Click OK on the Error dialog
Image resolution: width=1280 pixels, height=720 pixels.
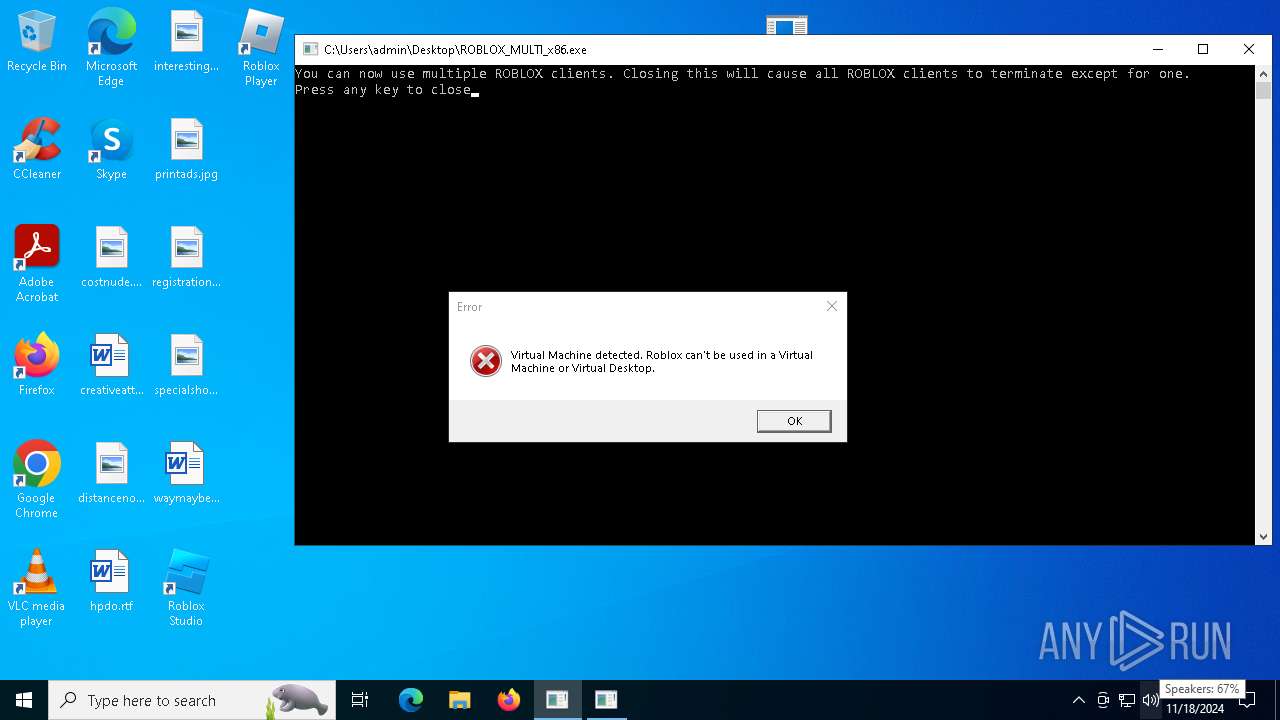click(794, 421)
